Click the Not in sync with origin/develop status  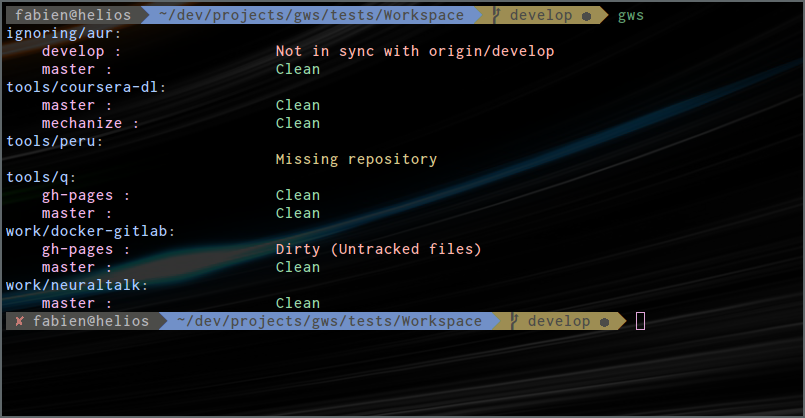(415, 51)
